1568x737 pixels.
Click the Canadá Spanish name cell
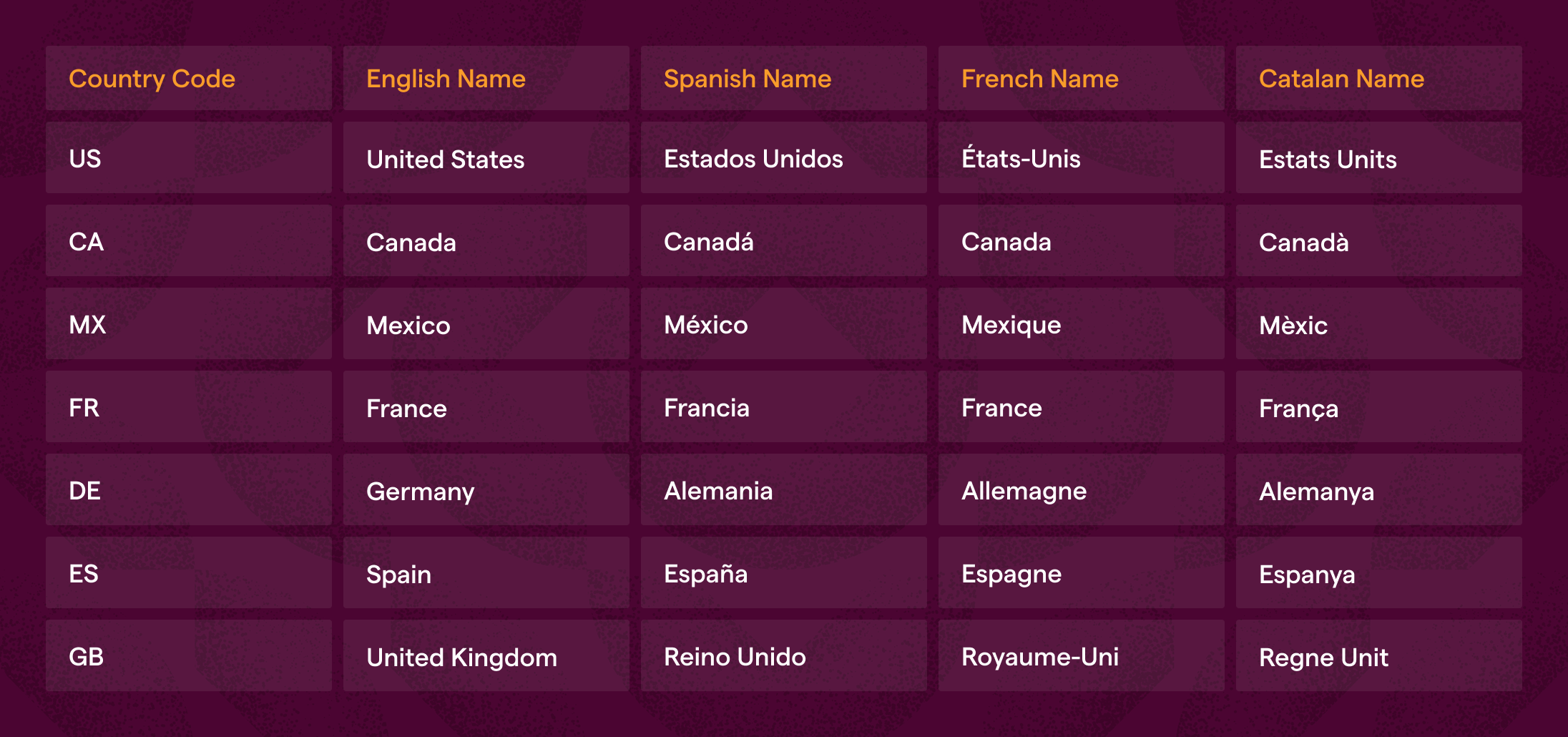784,240
